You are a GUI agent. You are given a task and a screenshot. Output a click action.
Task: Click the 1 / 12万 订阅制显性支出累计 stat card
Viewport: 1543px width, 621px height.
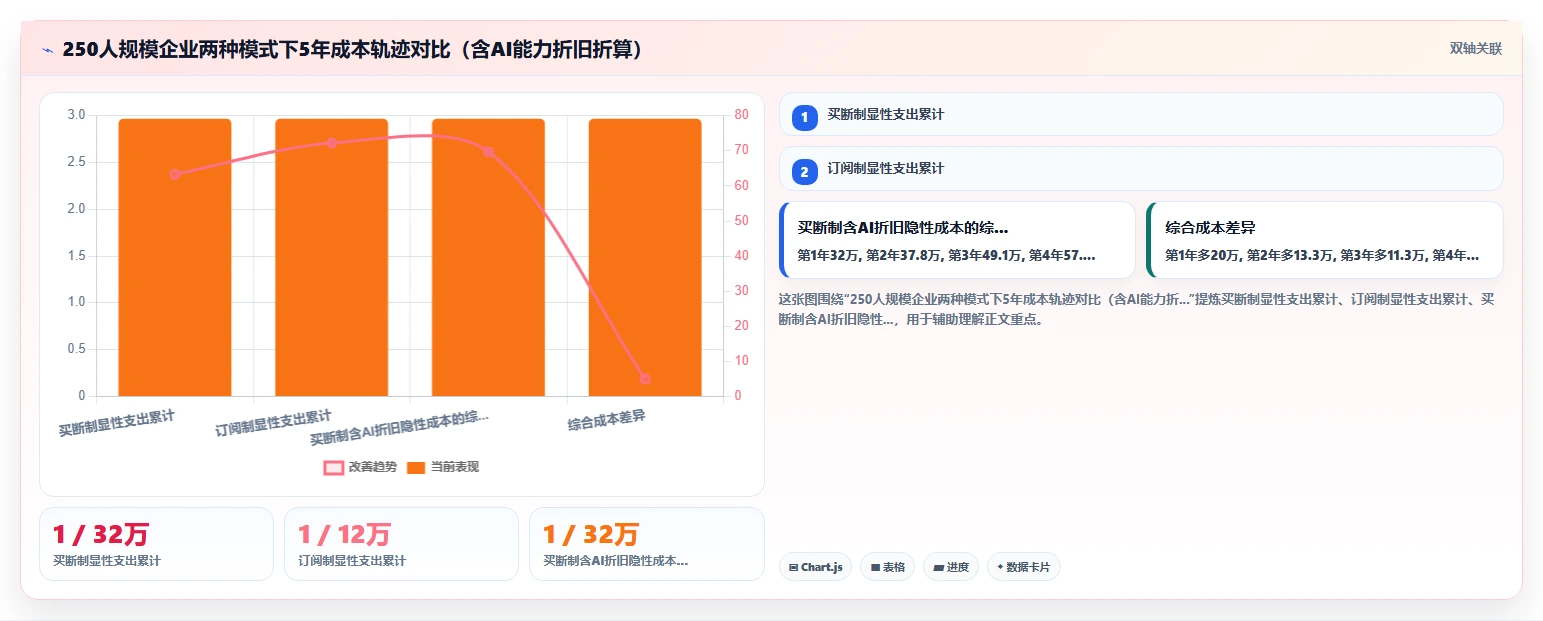coord(401,544)
